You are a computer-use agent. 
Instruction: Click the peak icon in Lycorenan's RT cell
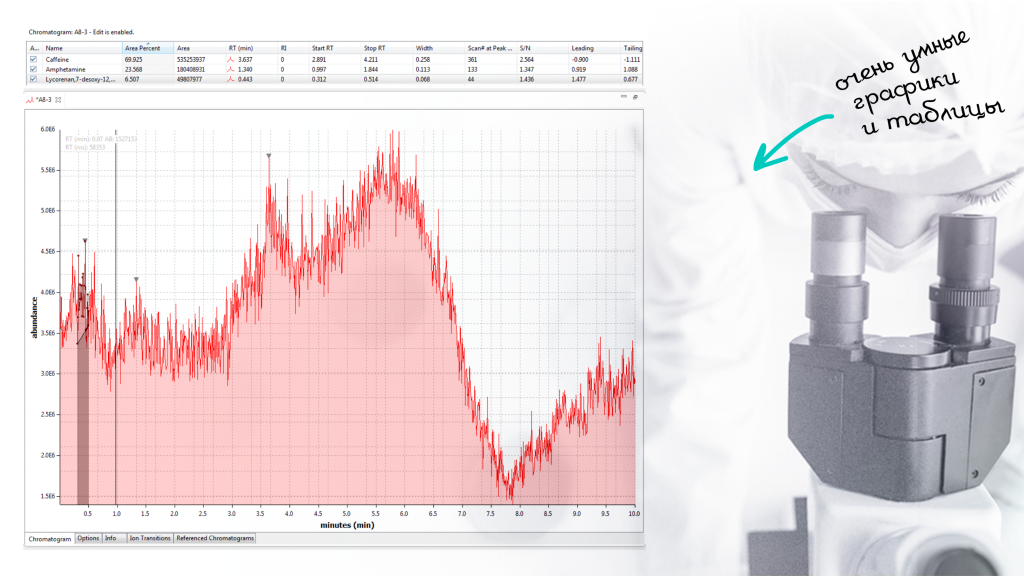(x=232, y=78)
